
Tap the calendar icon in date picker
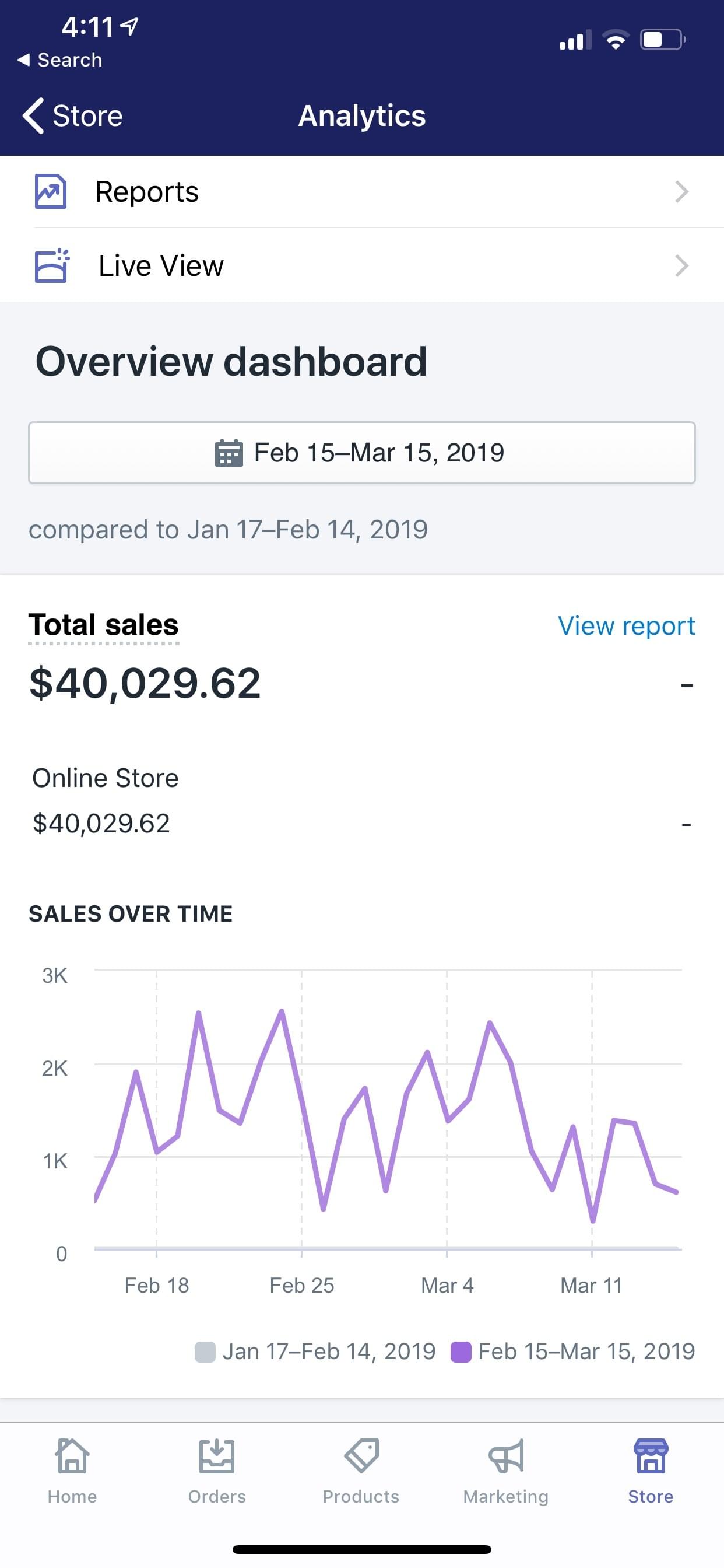click(229, 453)
